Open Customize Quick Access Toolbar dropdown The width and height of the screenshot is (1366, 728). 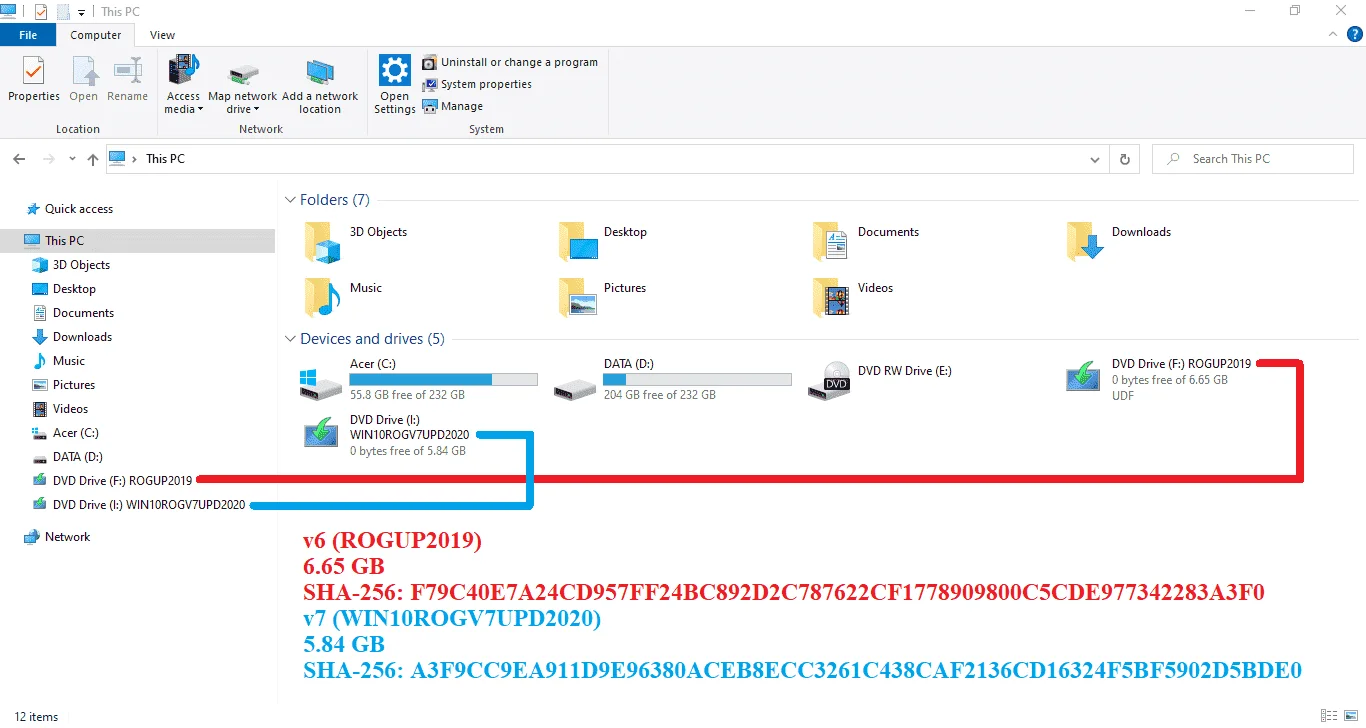pos(81,12)
